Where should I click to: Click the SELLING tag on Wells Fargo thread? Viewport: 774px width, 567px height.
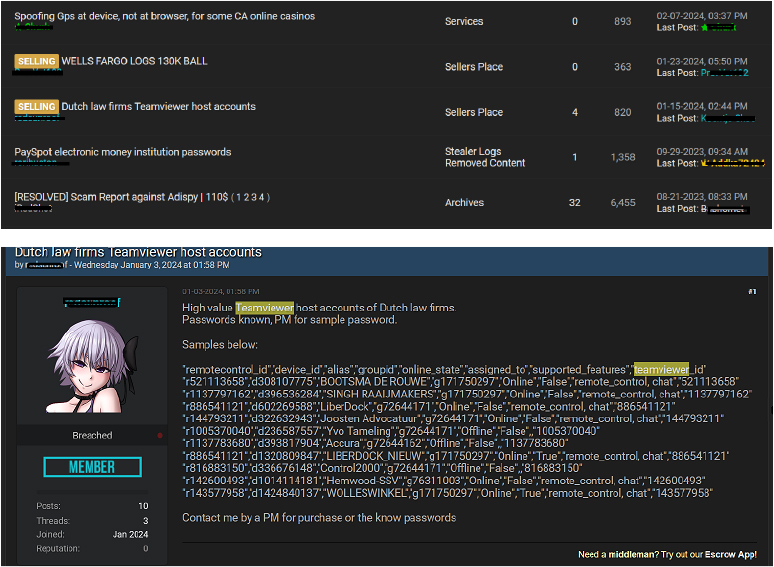click(37, 61)
